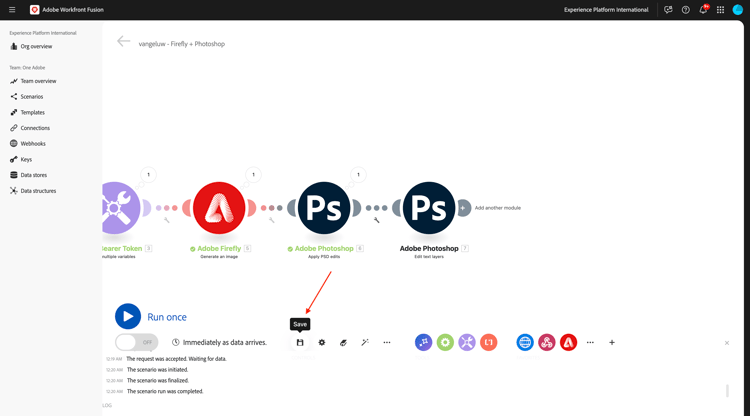
Task: Open the hamburger menu in top bar
Action: point(12,10)
